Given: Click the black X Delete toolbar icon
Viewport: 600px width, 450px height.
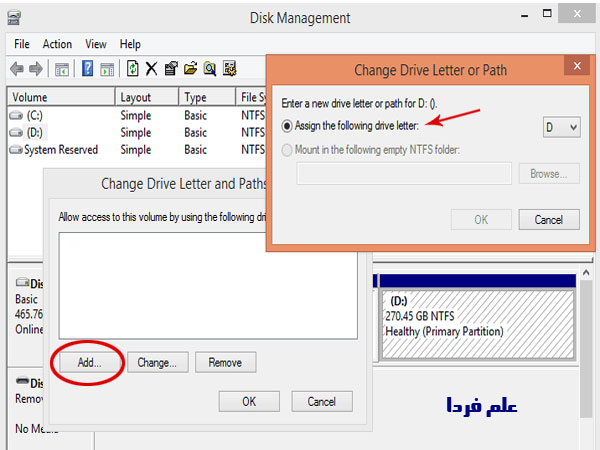Looking at the screenshot, I should (x=151, y=68).
